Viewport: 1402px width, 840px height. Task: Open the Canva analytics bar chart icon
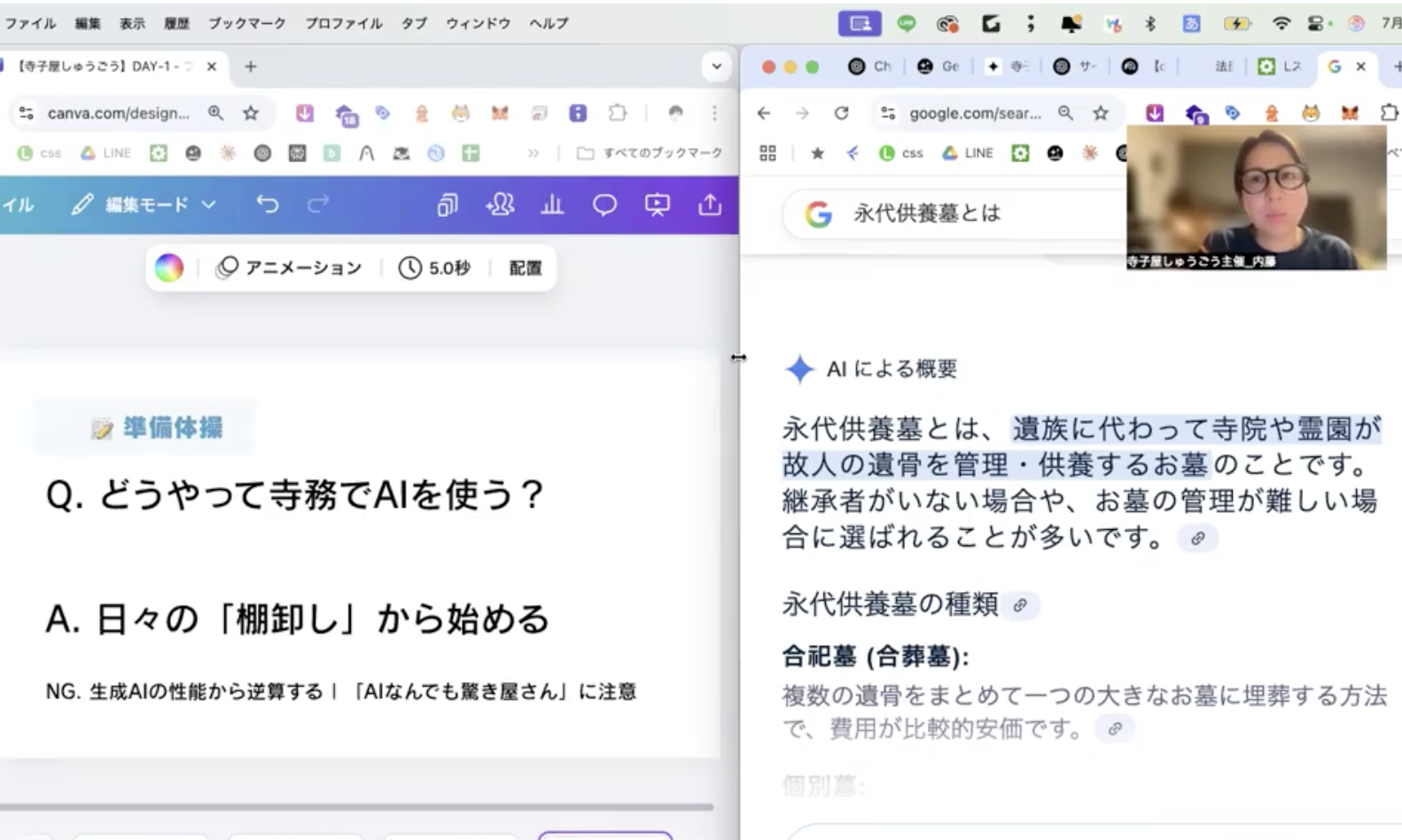coord(552,206)
